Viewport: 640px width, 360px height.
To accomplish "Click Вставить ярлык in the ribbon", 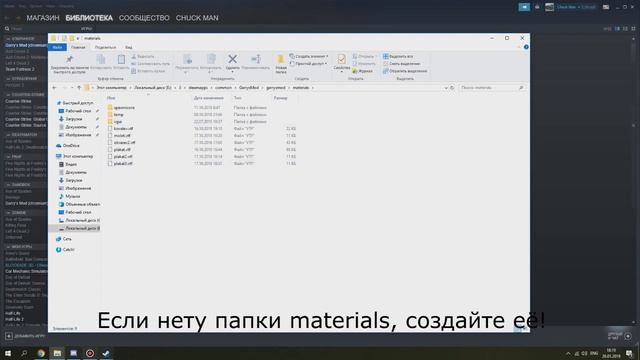I will 148,71.
